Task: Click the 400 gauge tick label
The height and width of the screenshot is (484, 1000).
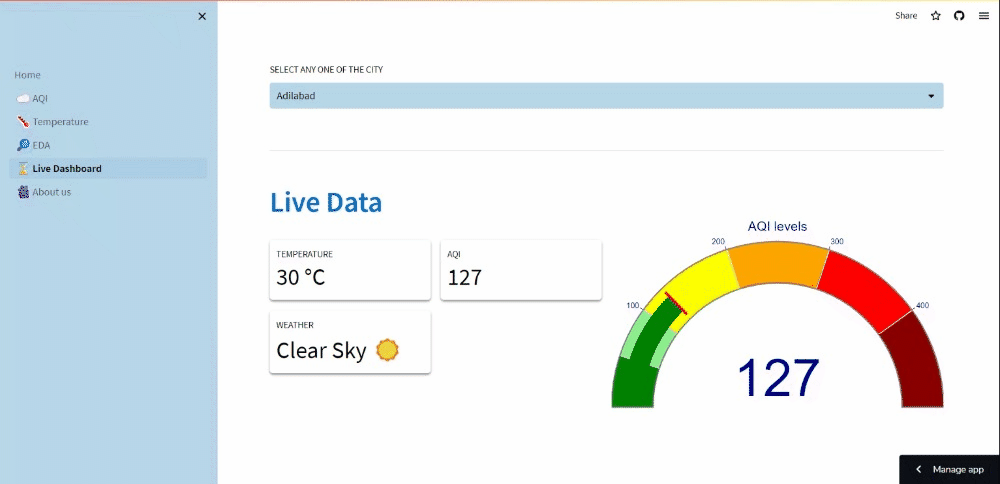Action: click(x=922, y=306)
